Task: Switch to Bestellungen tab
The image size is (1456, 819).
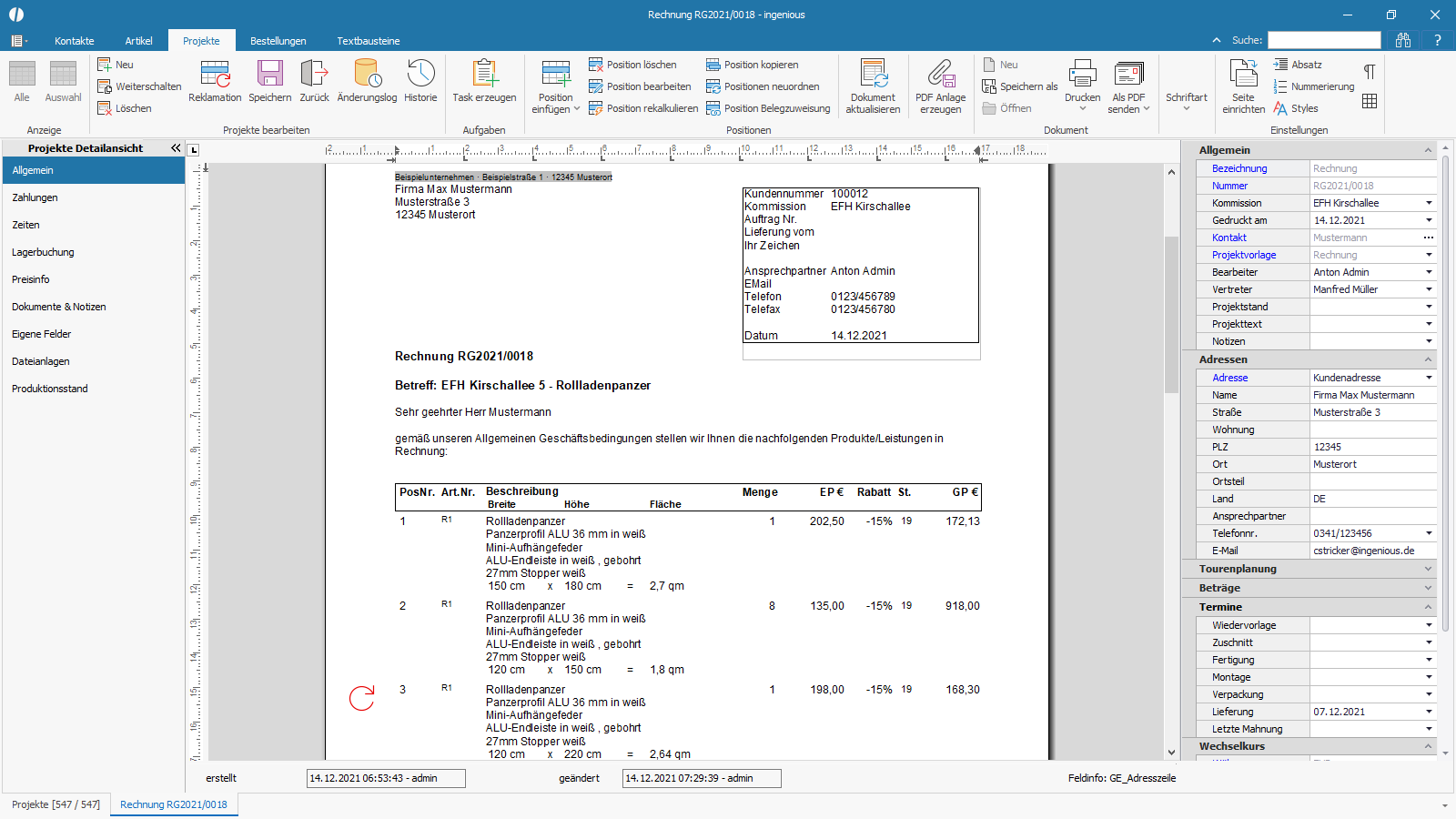Action: [x=278, y=41]
